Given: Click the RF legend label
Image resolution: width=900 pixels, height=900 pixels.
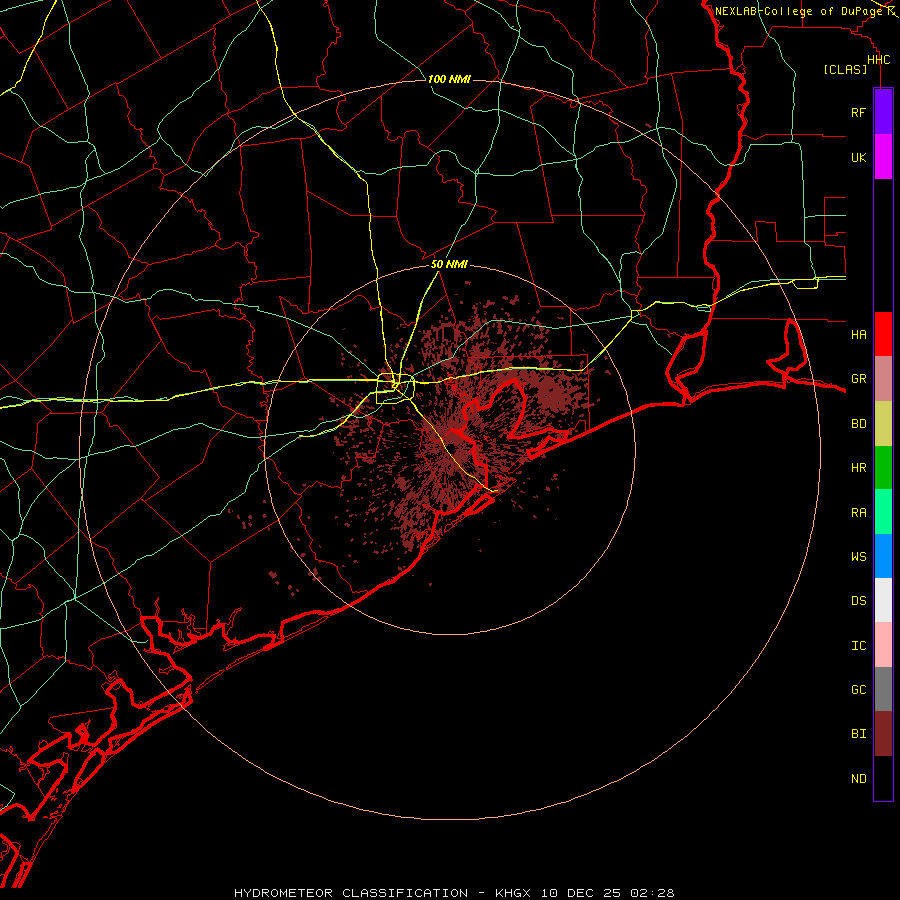Looking at the screenshot, I should click(858, 112).
